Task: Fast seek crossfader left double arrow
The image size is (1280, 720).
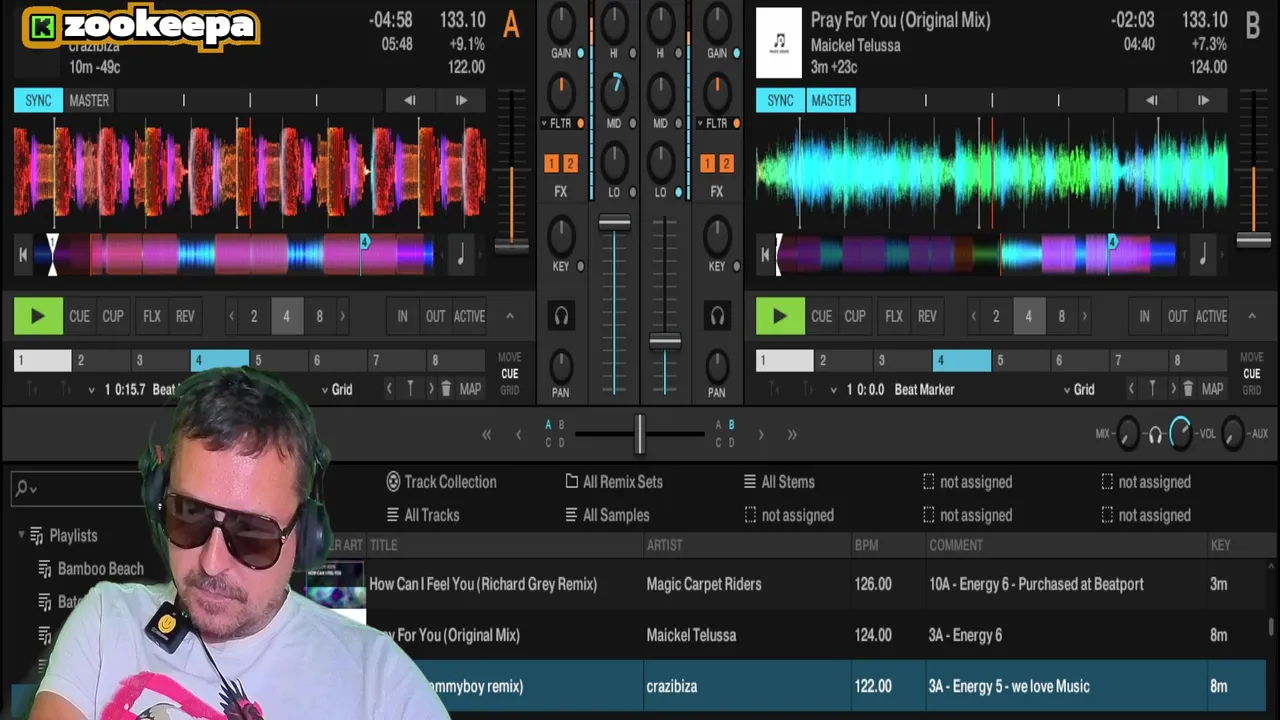Action: 487,434
